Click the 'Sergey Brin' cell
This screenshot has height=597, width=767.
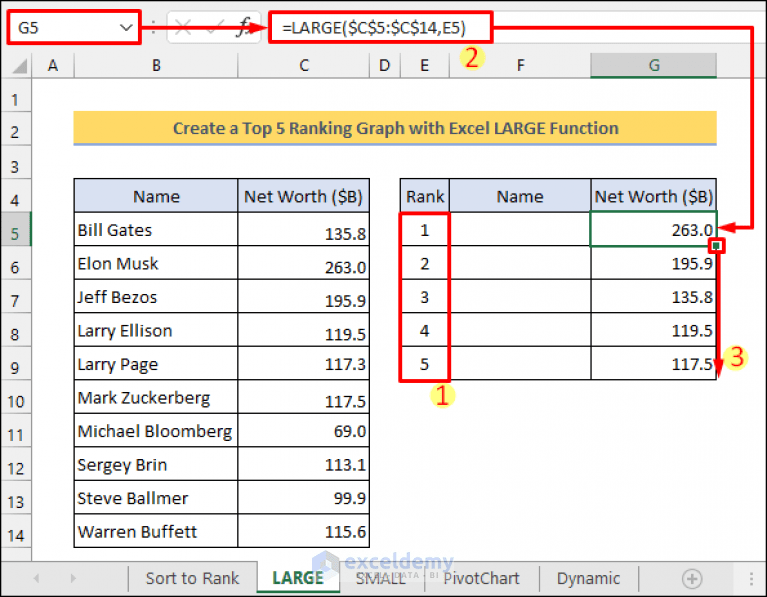(156, 464)
